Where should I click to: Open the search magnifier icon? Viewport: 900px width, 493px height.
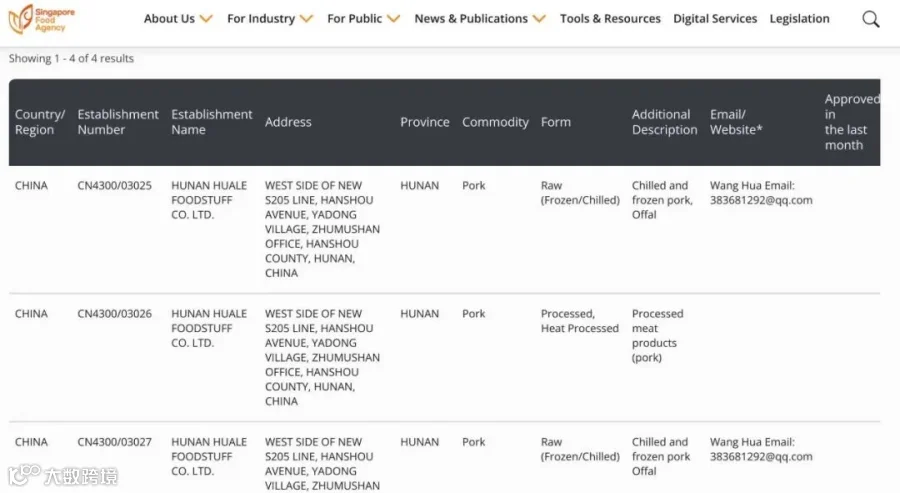(x=870, y=19)
